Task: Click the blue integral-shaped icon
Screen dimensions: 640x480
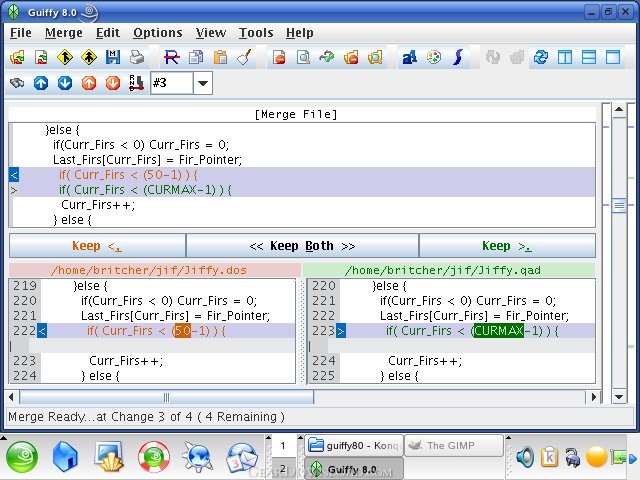Action: pyautogui.click(x=458, y=57)
